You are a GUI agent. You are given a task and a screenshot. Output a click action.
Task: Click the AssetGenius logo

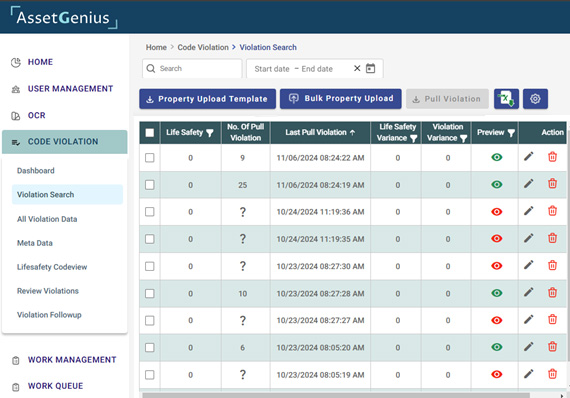point(63,17)
